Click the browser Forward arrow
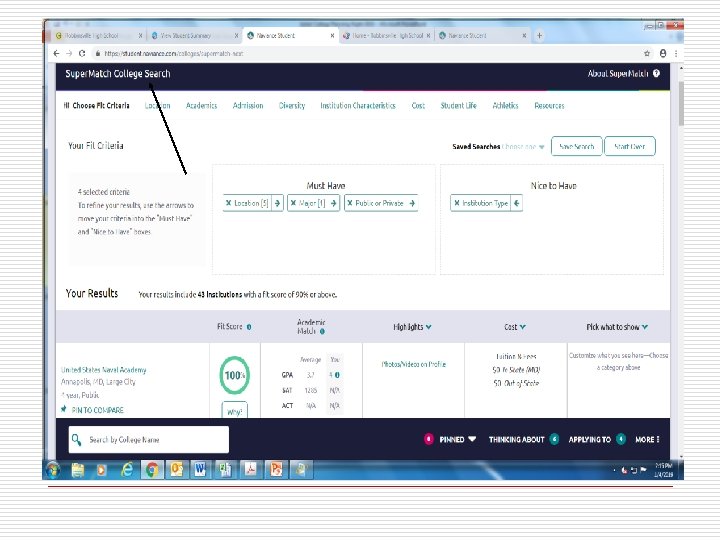 [69, 53]
